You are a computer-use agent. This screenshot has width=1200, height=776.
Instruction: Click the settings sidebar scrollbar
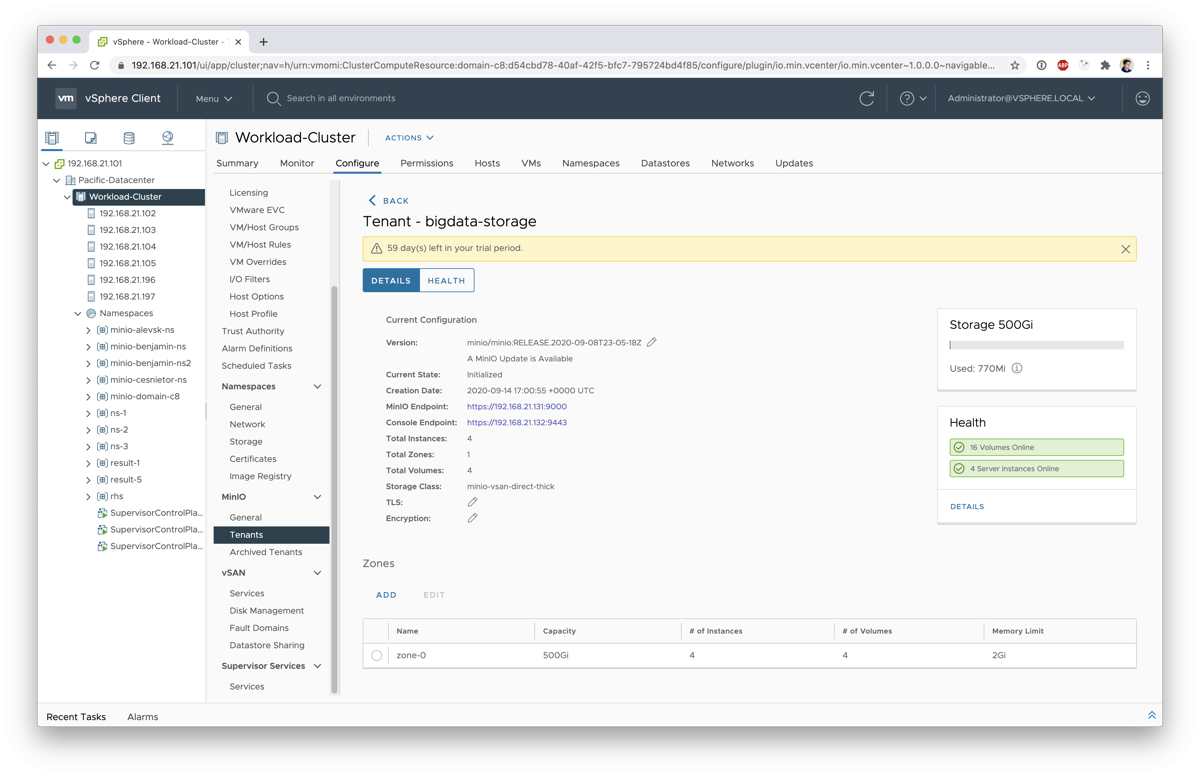click(335, 489)
